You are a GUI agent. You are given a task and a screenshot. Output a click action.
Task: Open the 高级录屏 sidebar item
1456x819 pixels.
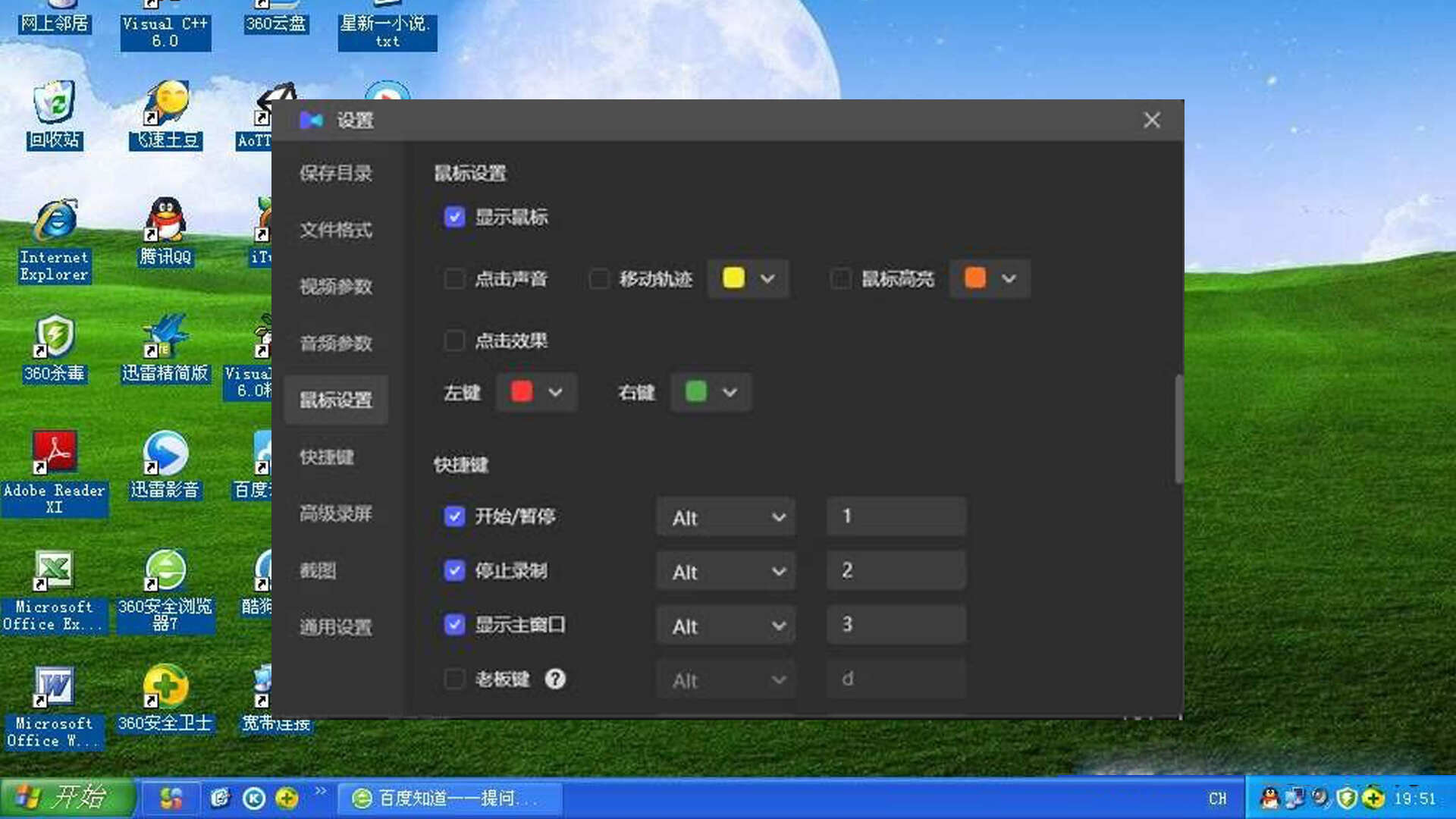click(x=336, y=513)
